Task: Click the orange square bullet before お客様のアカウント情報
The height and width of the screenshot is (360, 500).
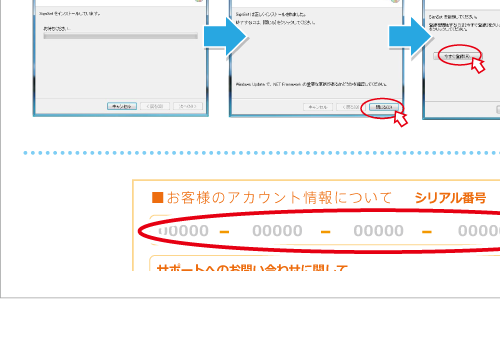Action: 157,197
